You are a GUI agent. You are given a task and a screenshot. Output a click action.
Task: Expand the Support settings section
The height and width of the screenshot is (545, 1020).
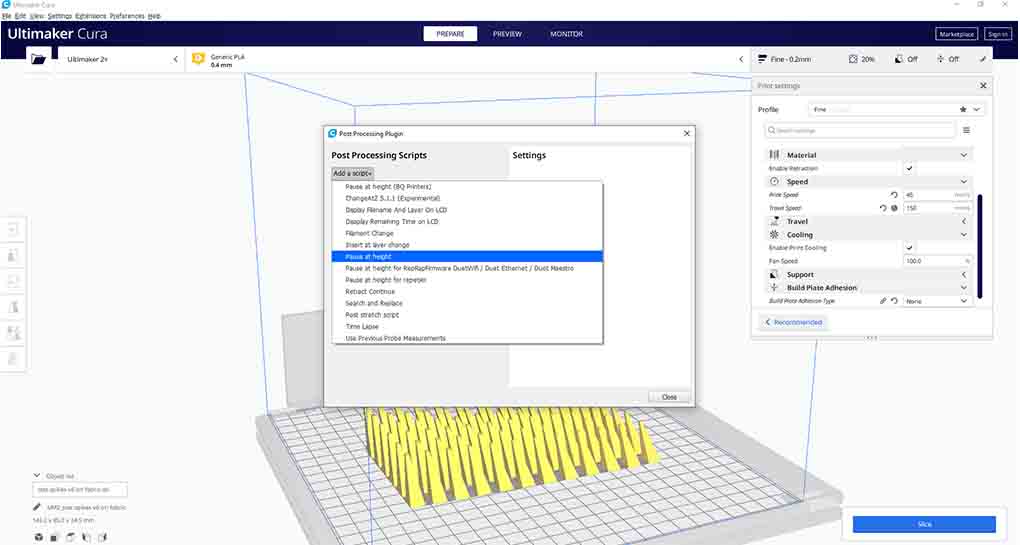(964, 274)
